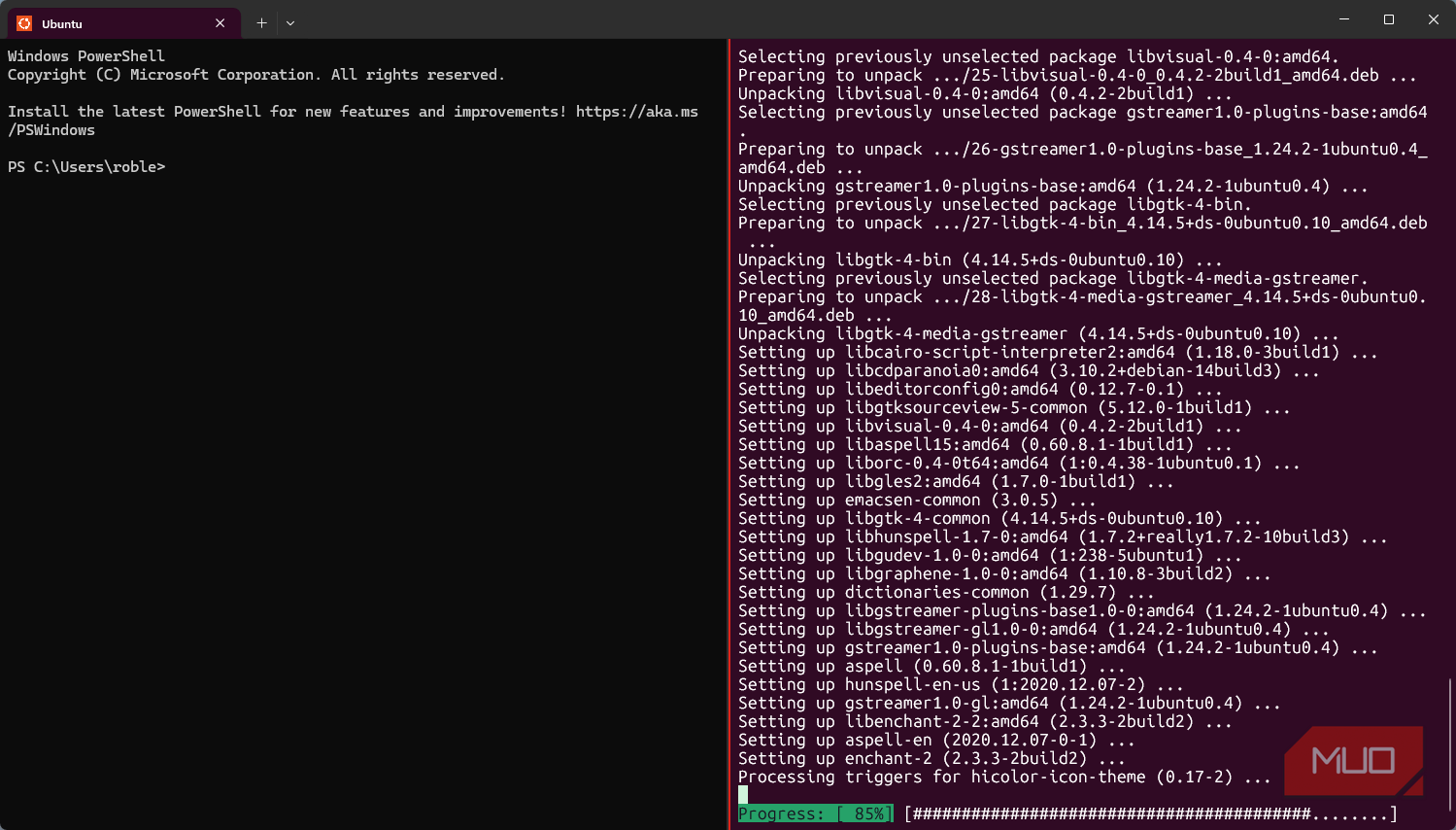1456x830 pixels.
Task: Click the 'Windows PowerShell' header text
Action: (86, 56)
